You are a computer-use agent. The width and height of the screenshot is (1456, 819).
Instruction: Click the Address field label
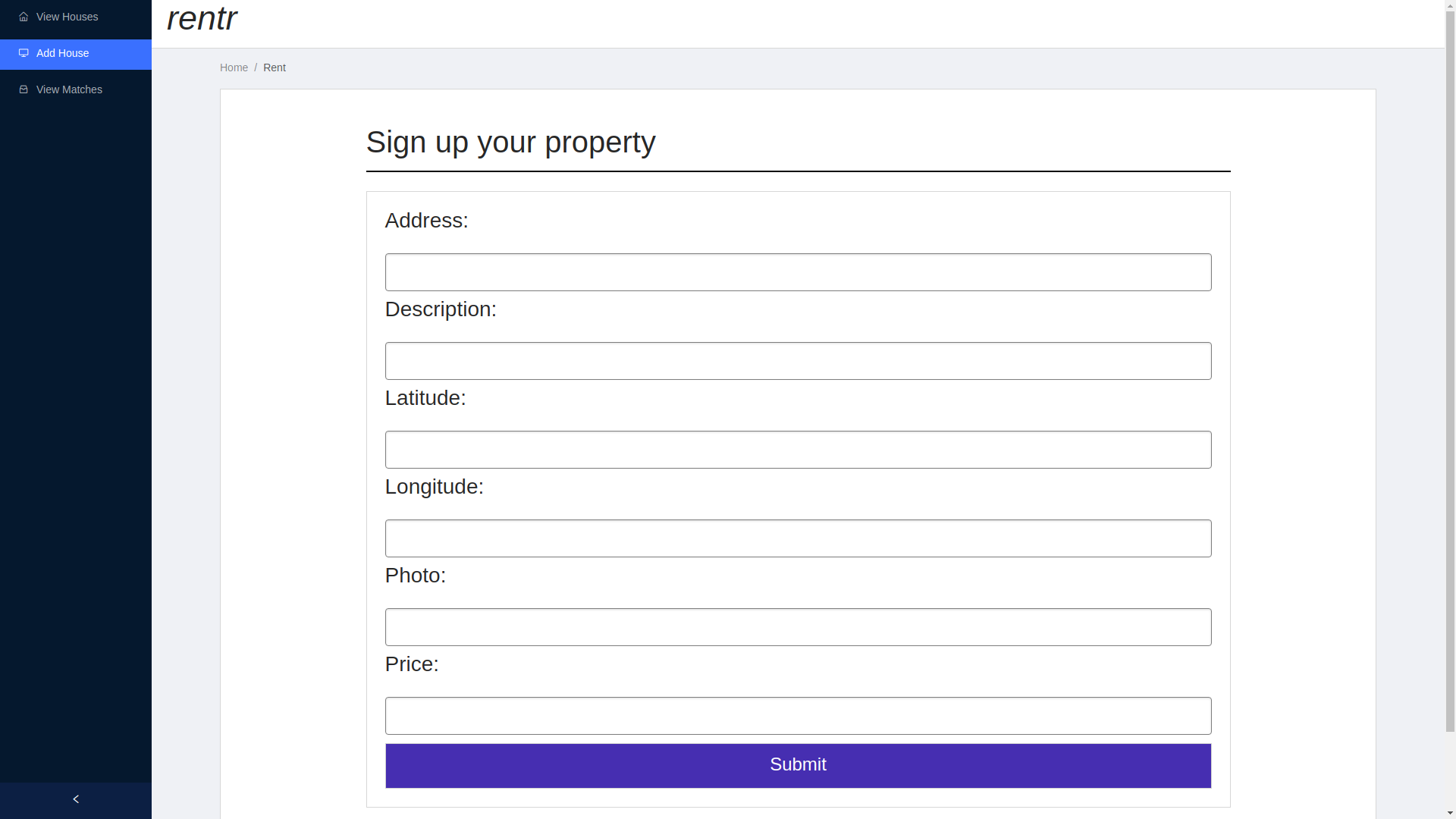point(426,221)
